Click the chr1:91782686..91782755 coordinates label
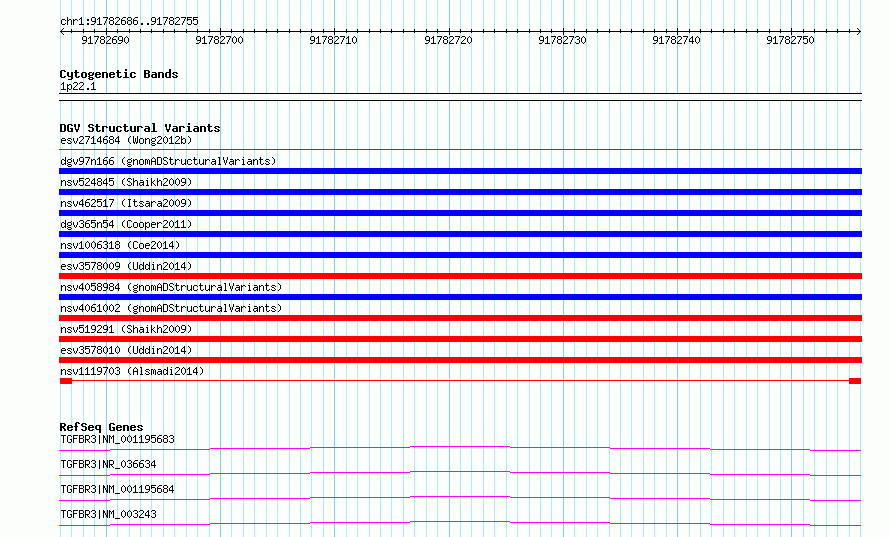 (x=129, y=22)
